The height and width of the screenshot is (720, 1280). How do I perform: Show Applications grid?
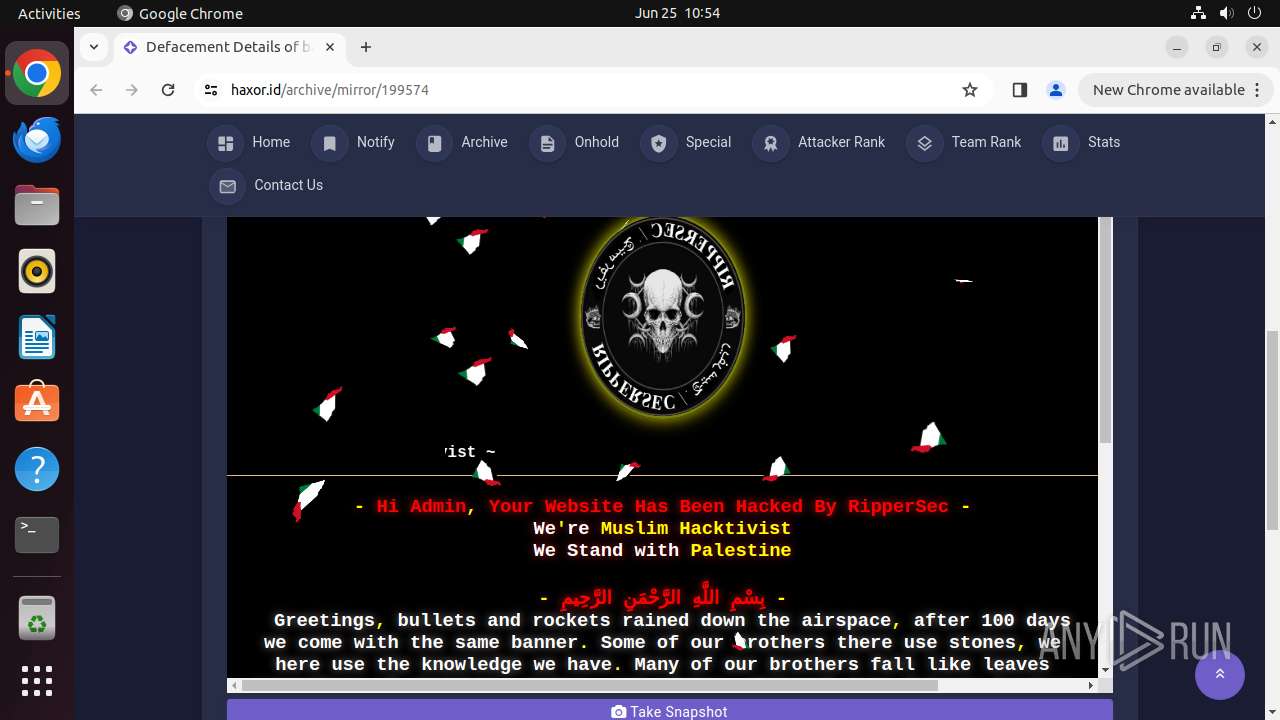(x=37, y=681)
